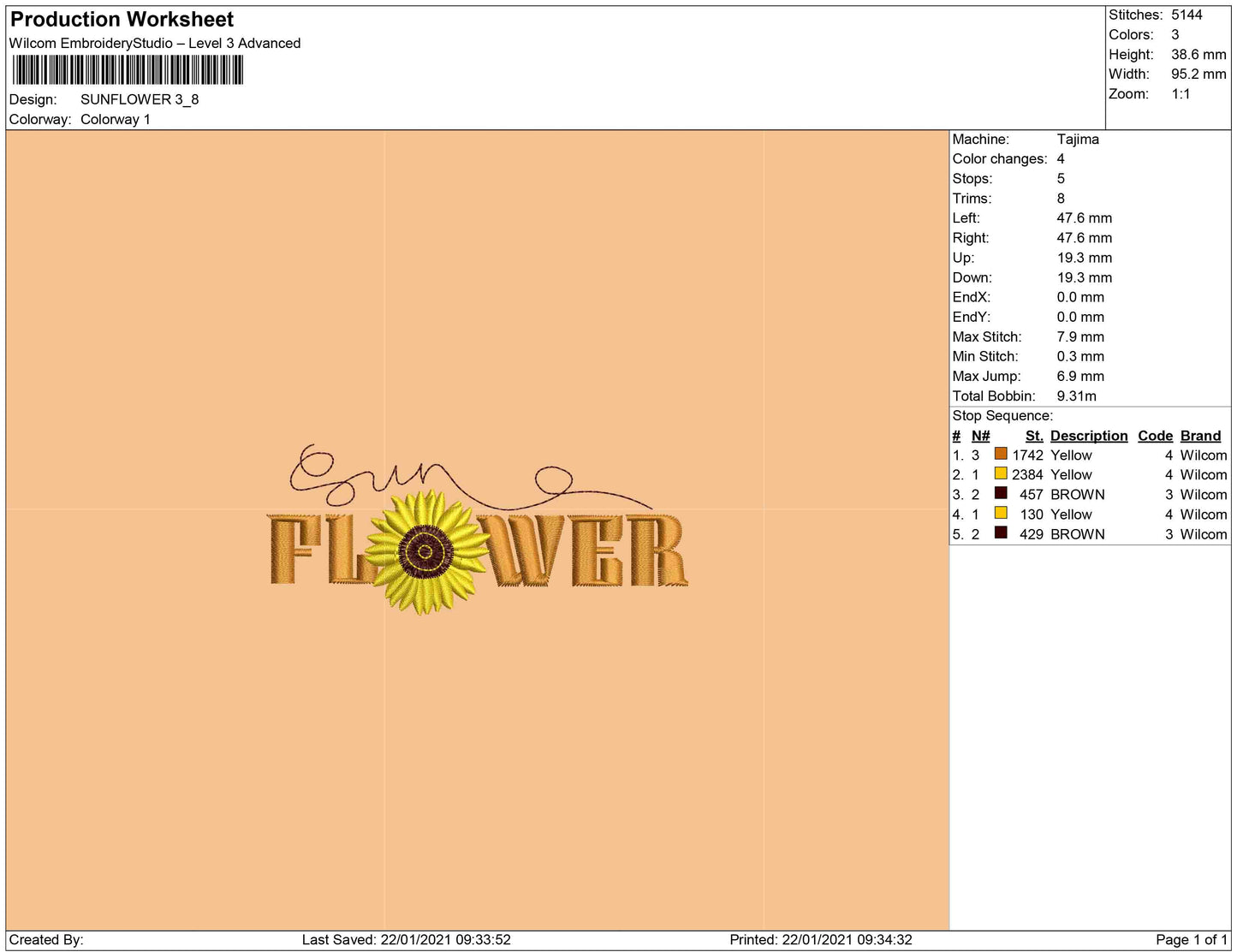Click the 'Stops:' label
Viewport: 1237px width, 952px height.
coord(972,178)
